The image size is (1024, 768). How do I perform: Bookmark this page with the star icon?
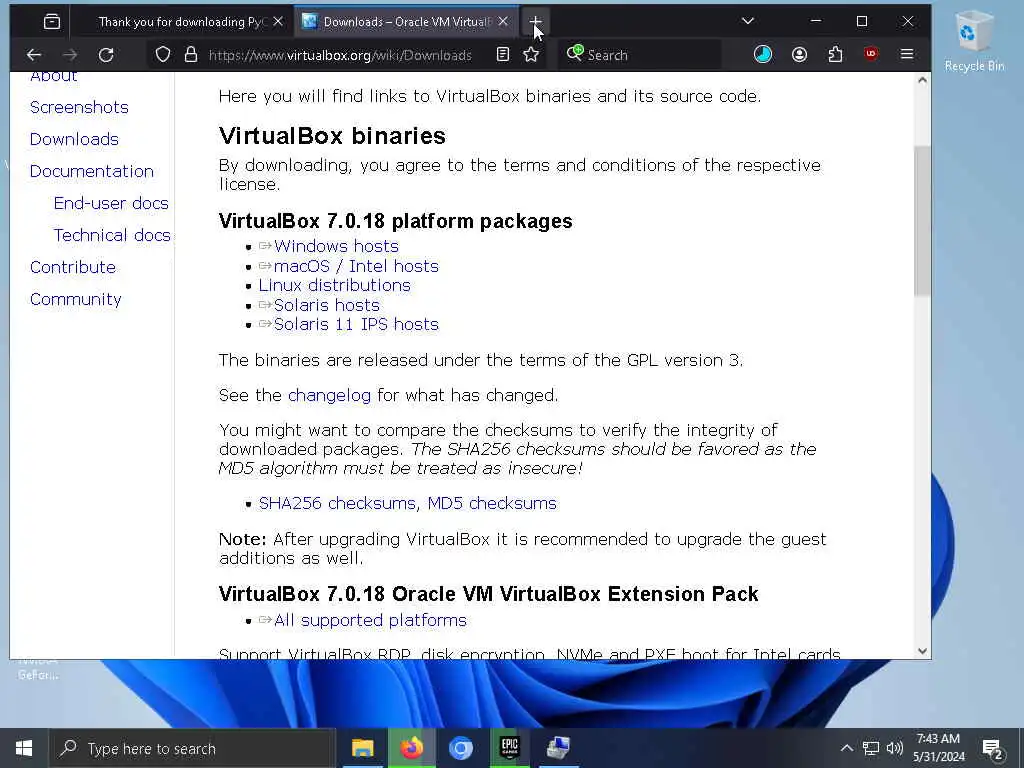[531, 55]
